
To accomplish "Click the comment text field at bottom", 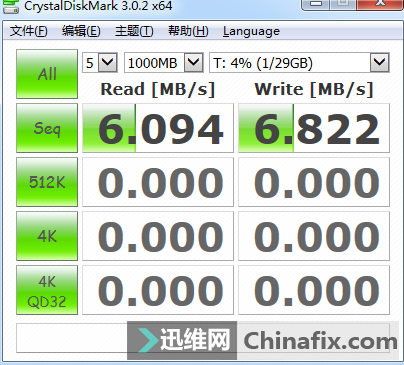I will coord(203,338).
